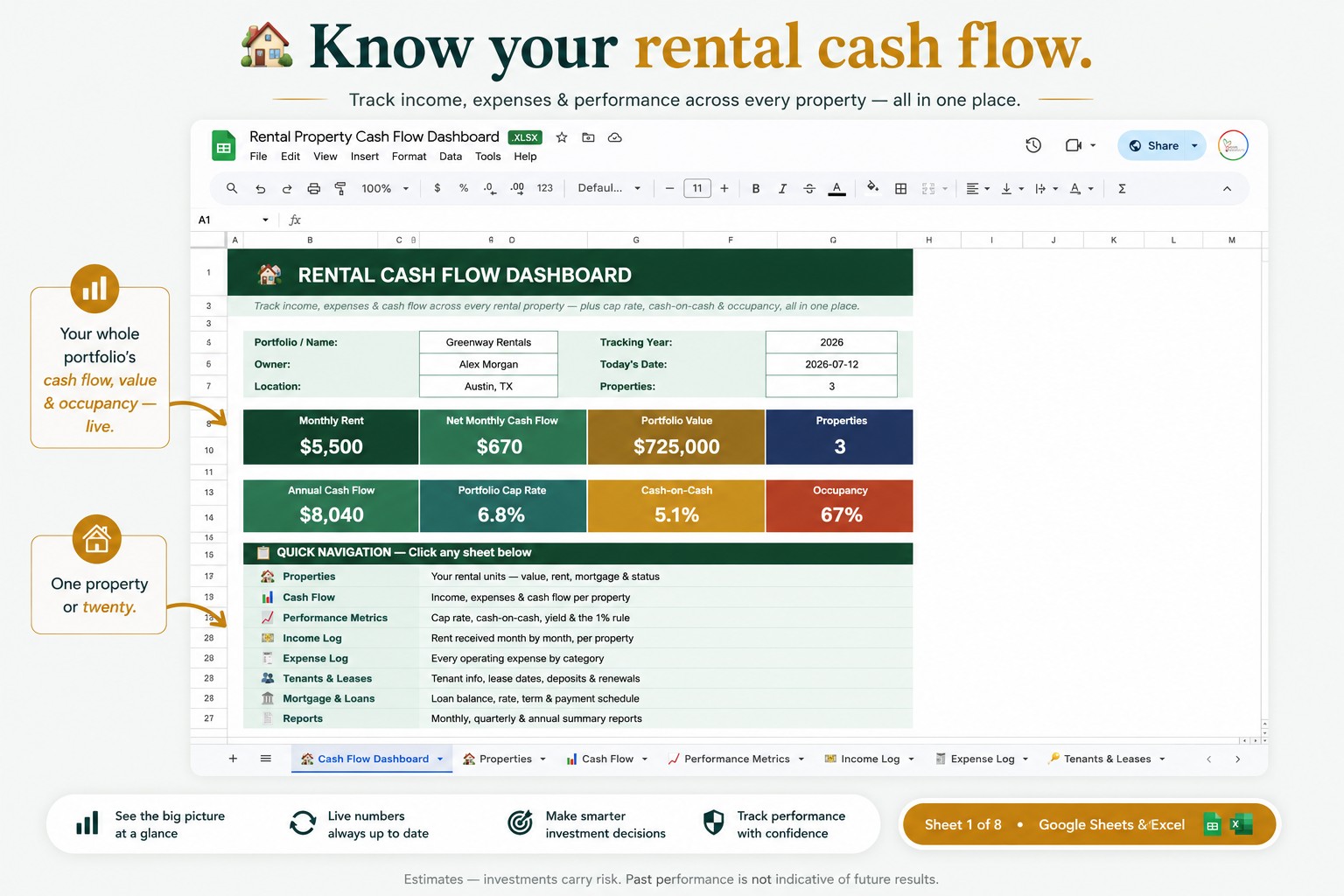This screenshot has width=1344, height=896.
Task: Open version history clock icon
Action: tap(1033, 145)
